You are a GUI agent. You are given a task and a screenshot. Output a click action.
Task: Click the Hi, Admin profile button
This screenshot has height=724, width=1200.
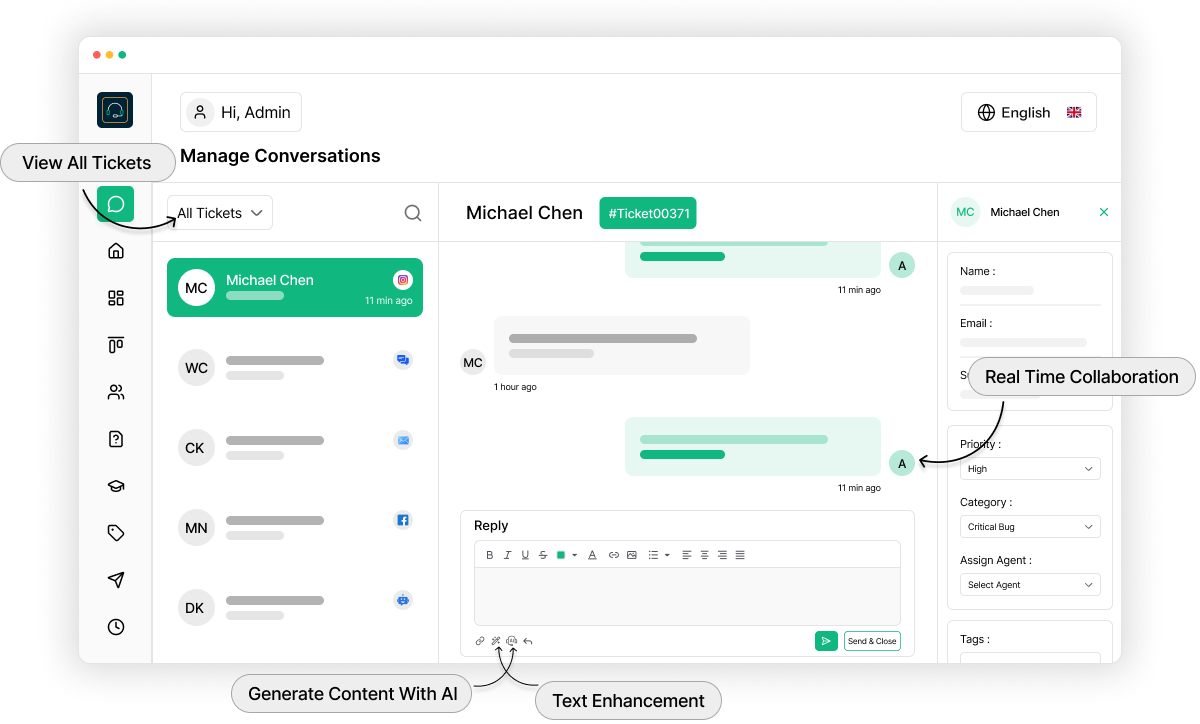[x=241, y=112]
